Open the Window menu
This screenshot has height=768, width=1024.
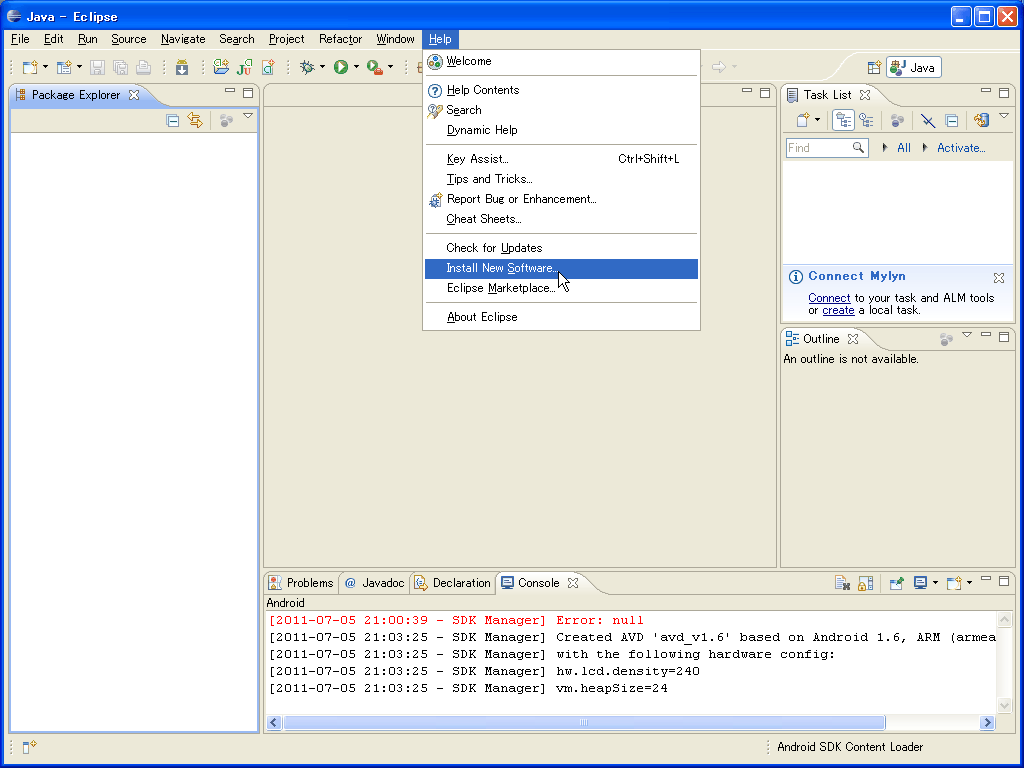395,39
